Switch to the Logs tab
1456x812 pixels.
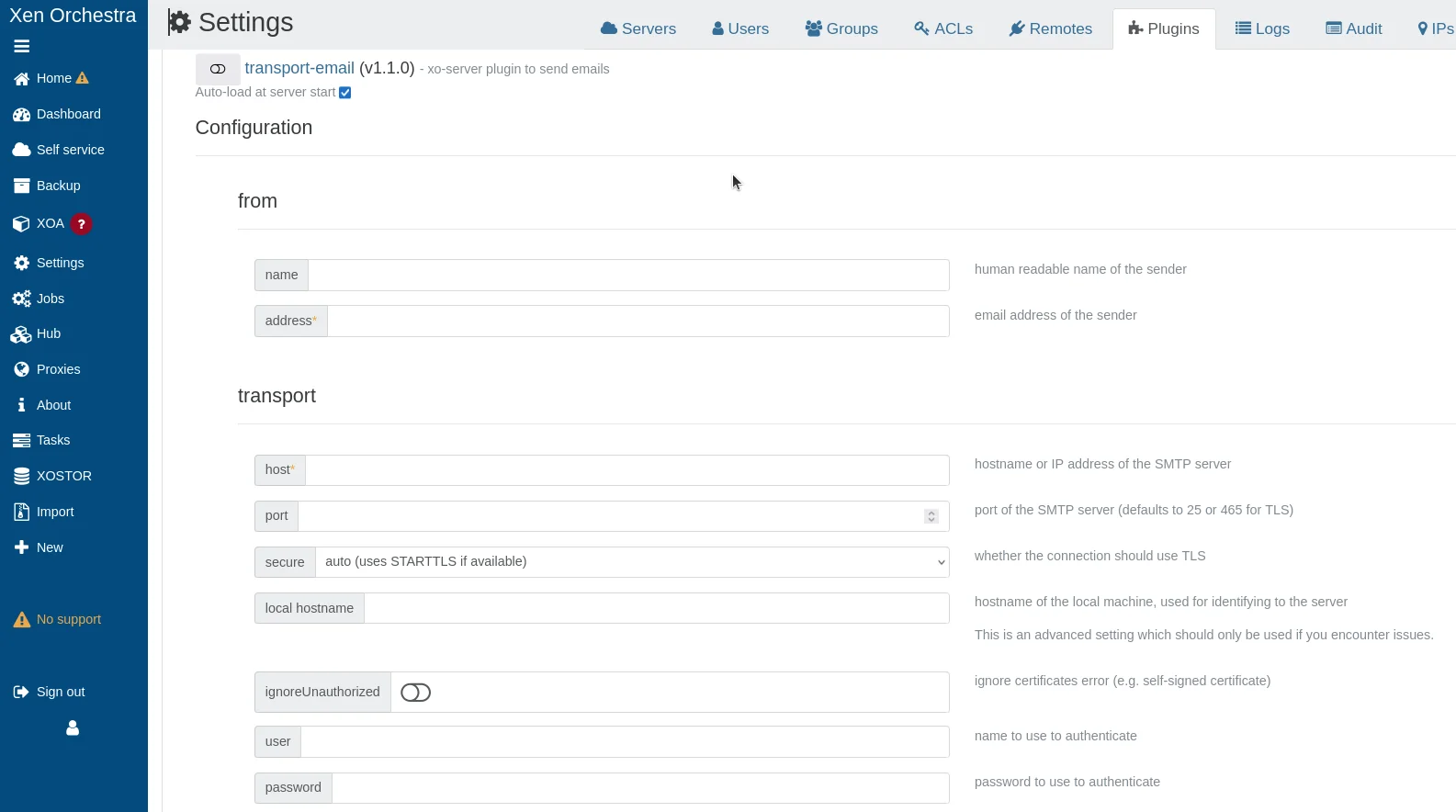pyautogui.click(x=1262, y=29)
